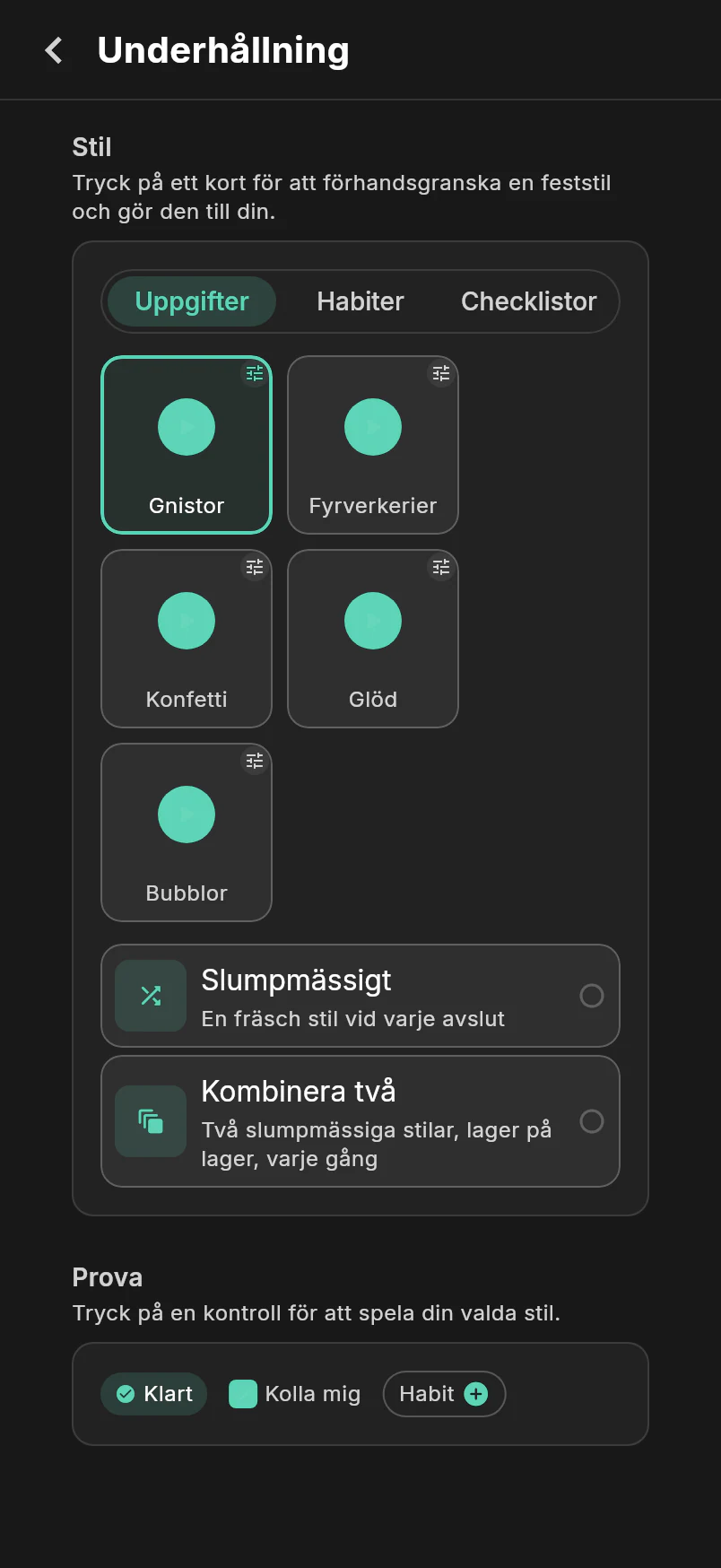Select the Uppgifter tab
Image resolution: width=721 pixels, height=1568 pixels.
pos(192,301)
